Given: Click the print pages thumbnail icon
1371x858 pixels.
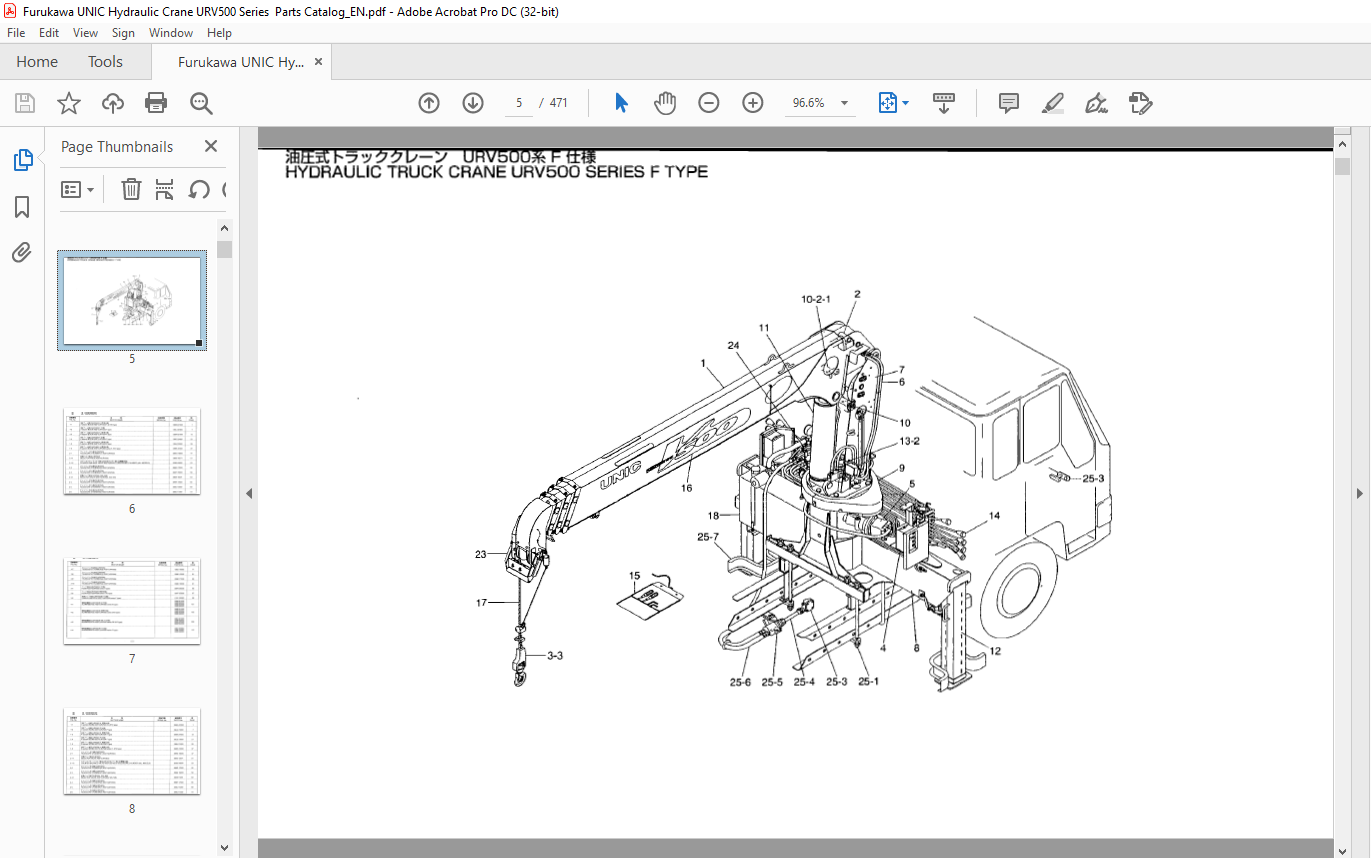Looking at the screenshot, I should coord(165,189).
